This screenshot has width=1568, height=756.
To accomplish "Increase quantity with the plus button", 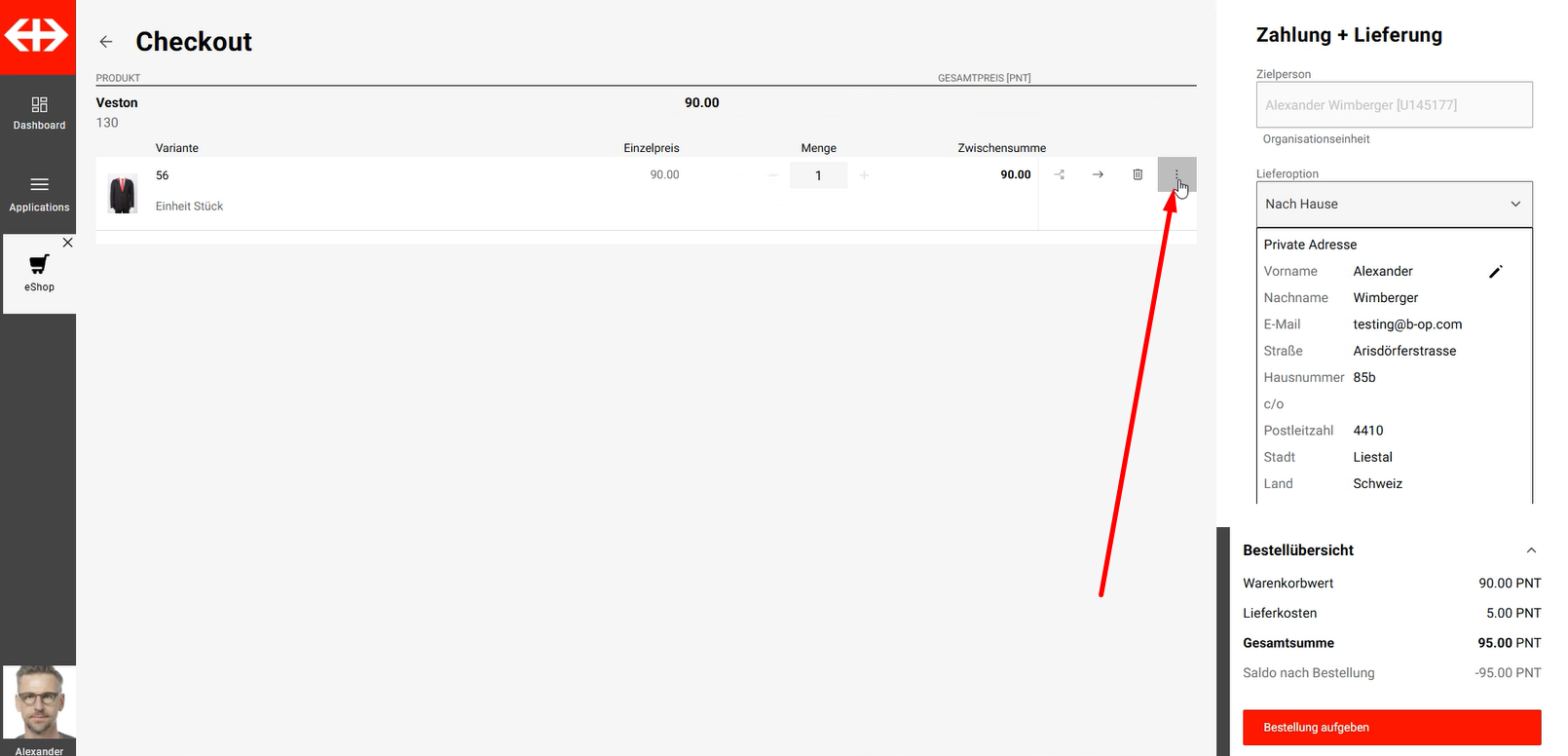I will click(864, 175).
